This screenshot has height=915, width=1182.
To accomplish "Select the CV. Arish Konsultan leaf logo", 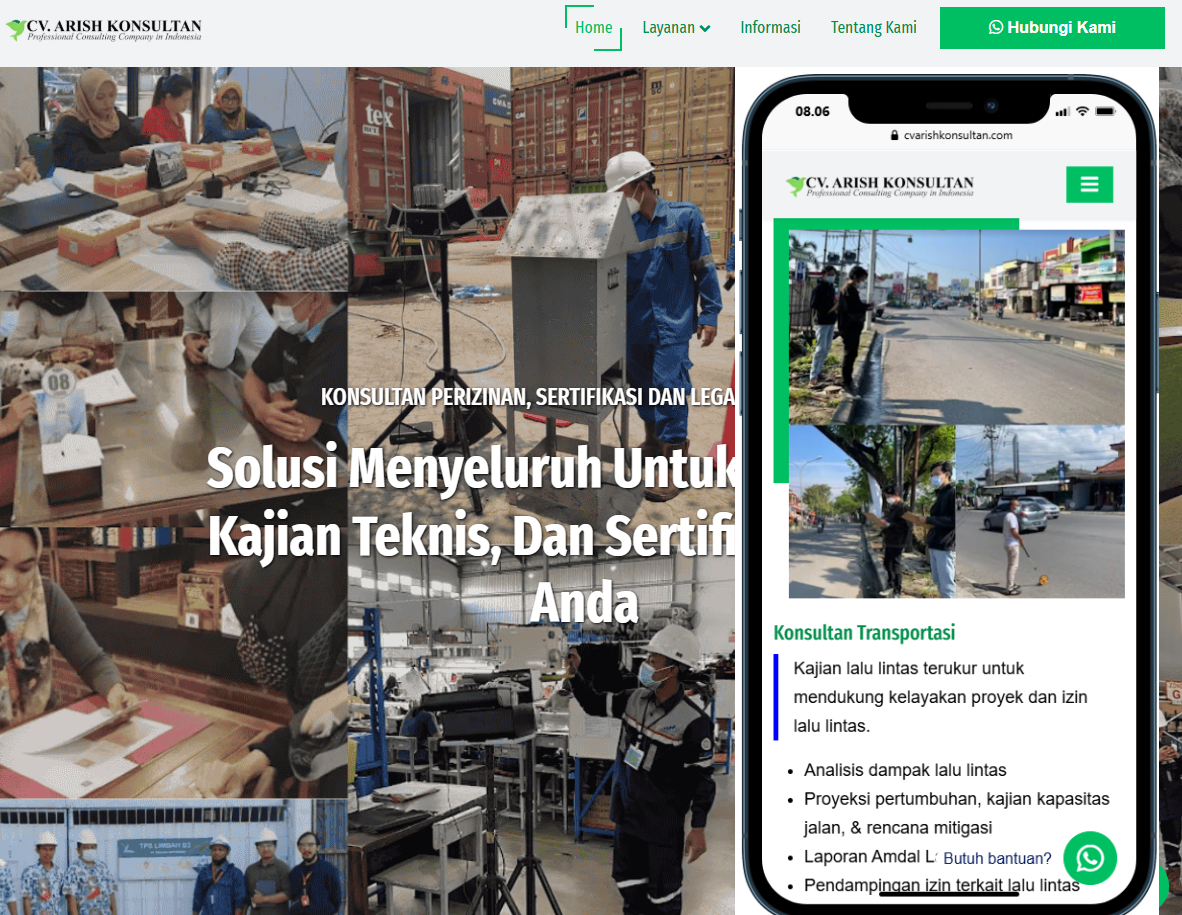I will point(18,28).
